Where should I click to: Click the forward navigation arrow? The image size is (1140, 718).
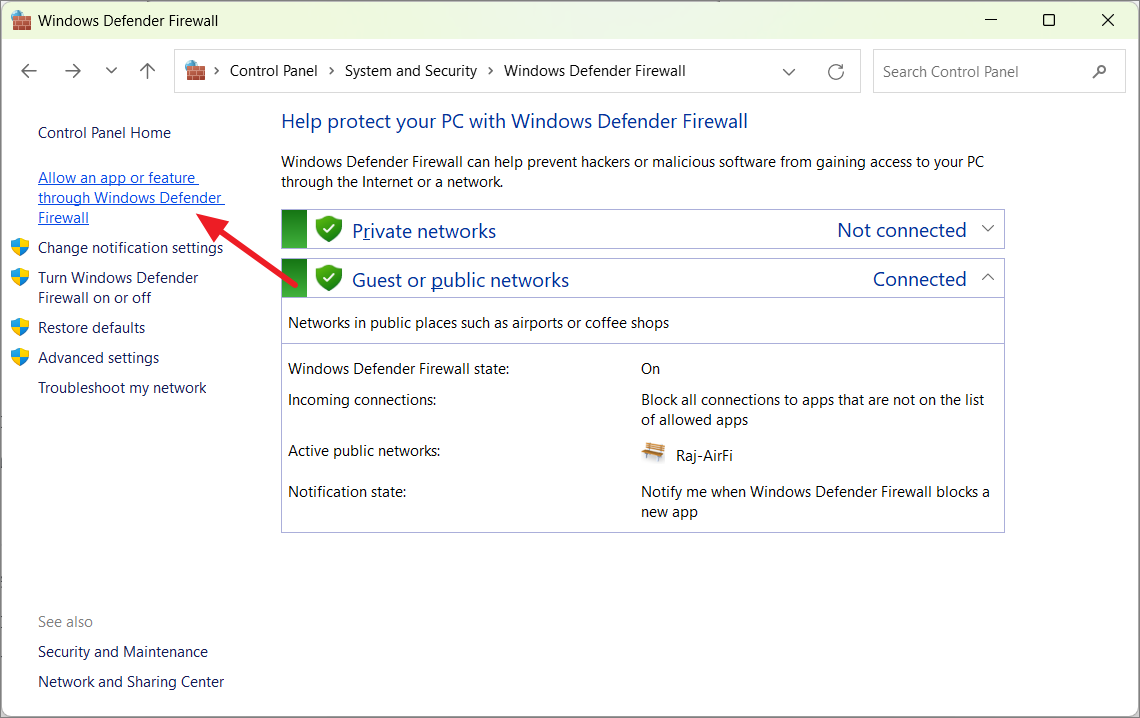(x=72, y=70)
